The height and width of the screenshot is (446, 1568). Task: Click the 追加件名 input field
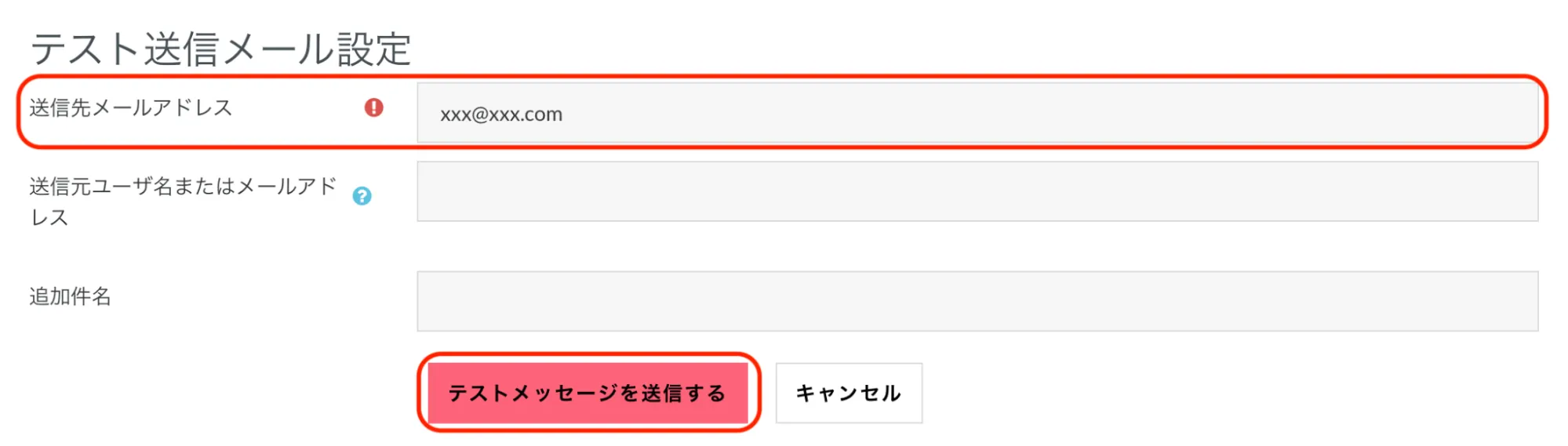(x=977, y=301)
